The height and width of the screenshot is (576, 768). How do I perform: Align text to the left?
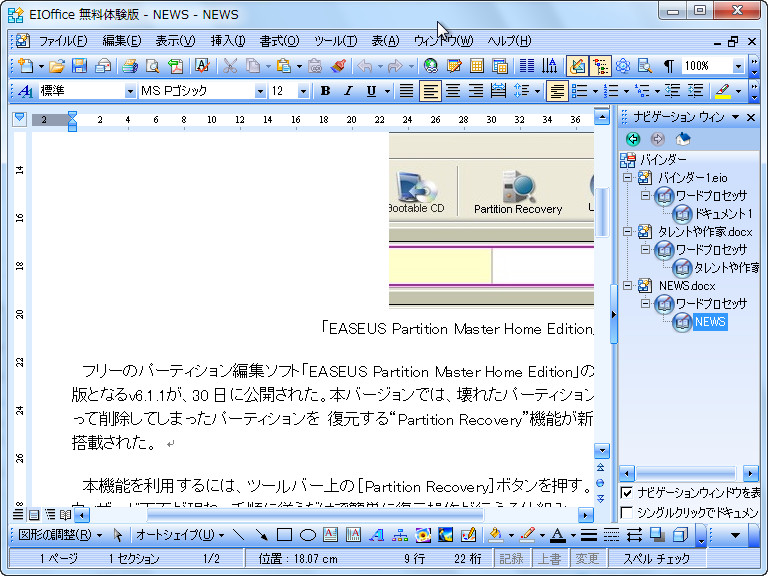(x=430, y=91)
